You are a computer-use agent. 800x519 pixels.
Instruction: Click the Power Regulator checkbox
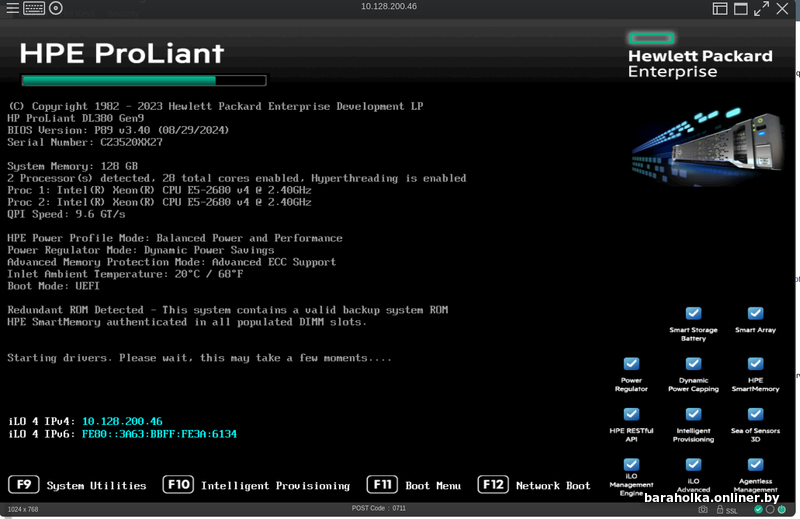pos(631,363)
